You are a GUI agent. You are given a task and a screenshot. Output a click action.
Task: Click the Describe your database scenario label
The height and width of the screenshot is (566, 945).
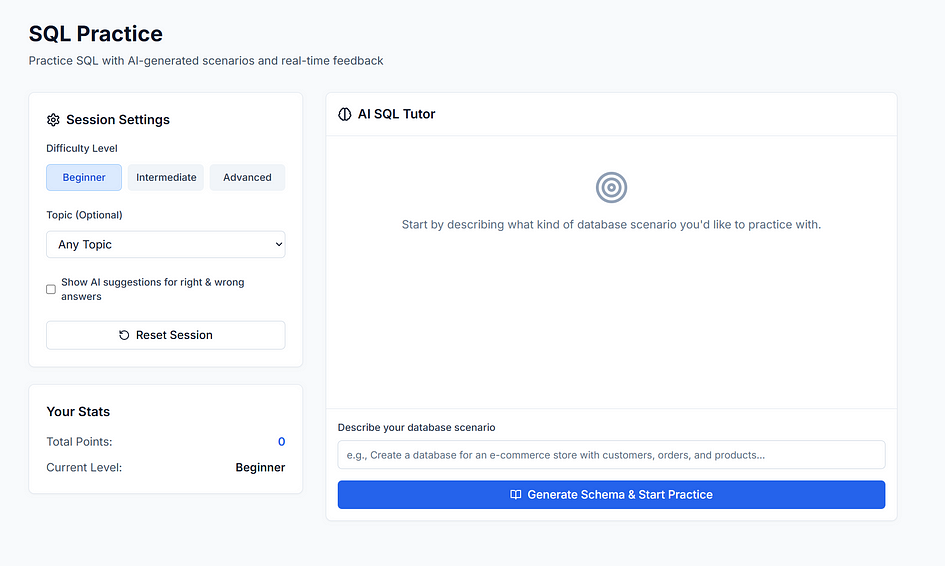pyautogui.click(x=416, y=427)
